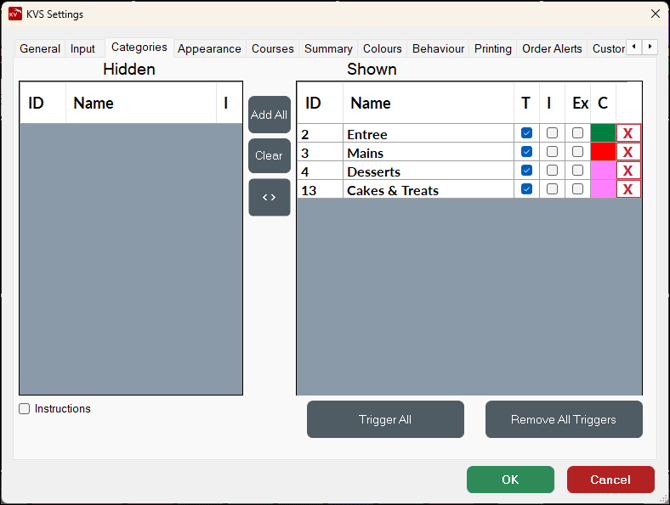The width and height of the screenshot is (670, 505).
Task: Click the swap arrows button
Action: [x=269, y=197]
